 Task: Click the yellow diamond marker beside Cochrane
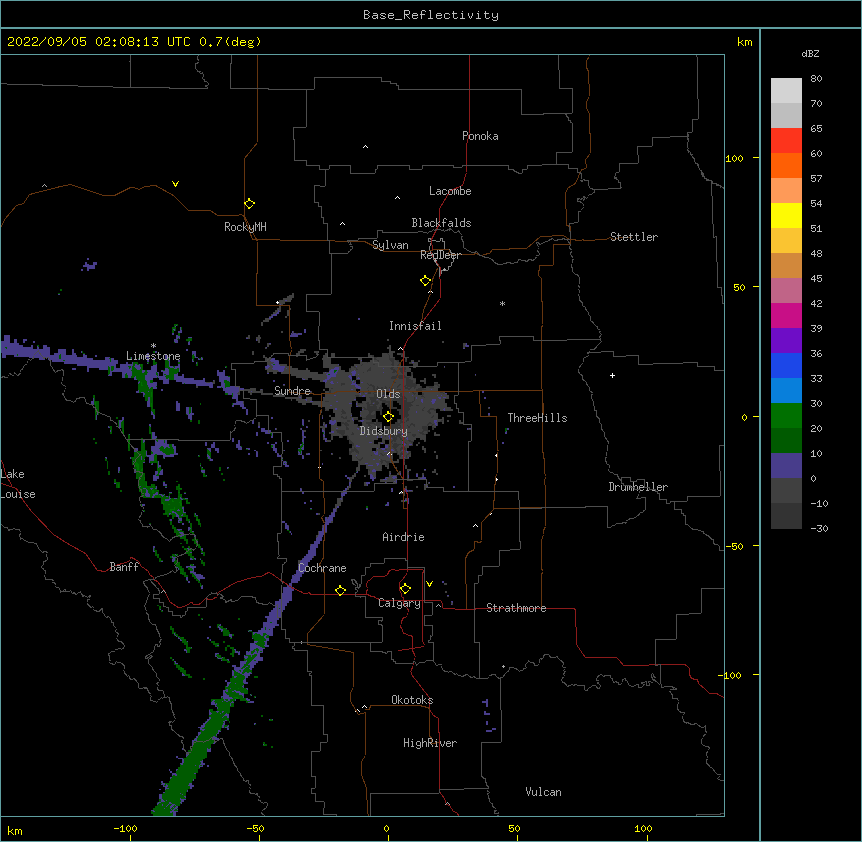tap(340, 590)
